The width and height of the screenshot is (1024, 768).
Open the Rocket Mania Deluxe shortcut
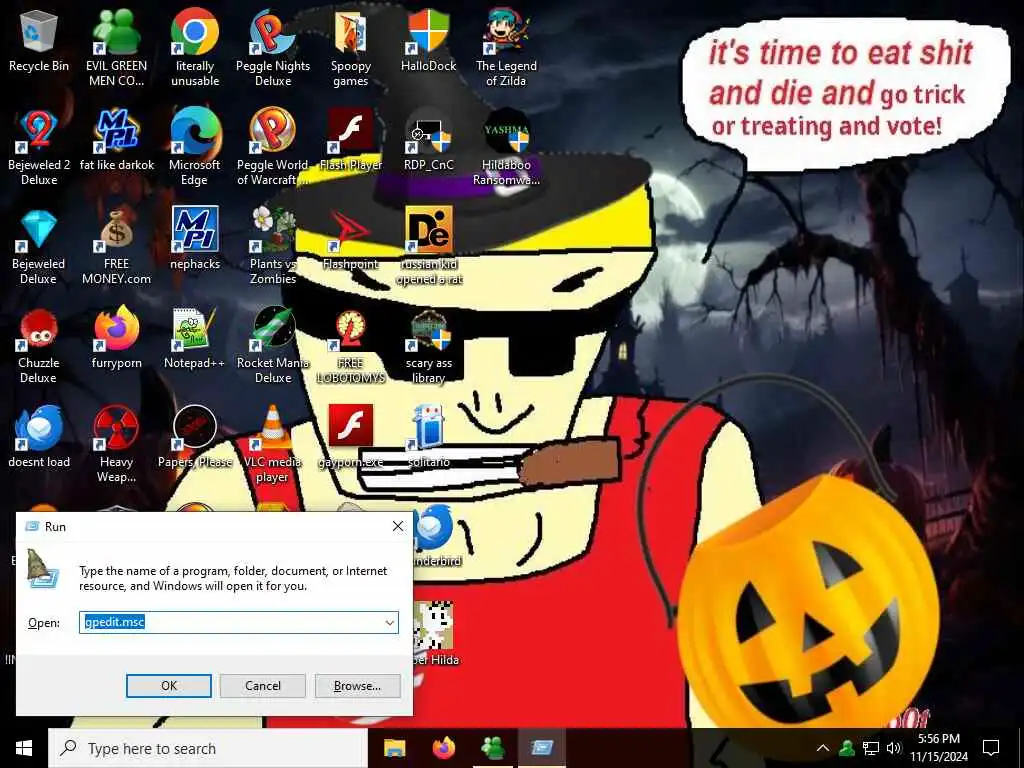pos(273,346)
